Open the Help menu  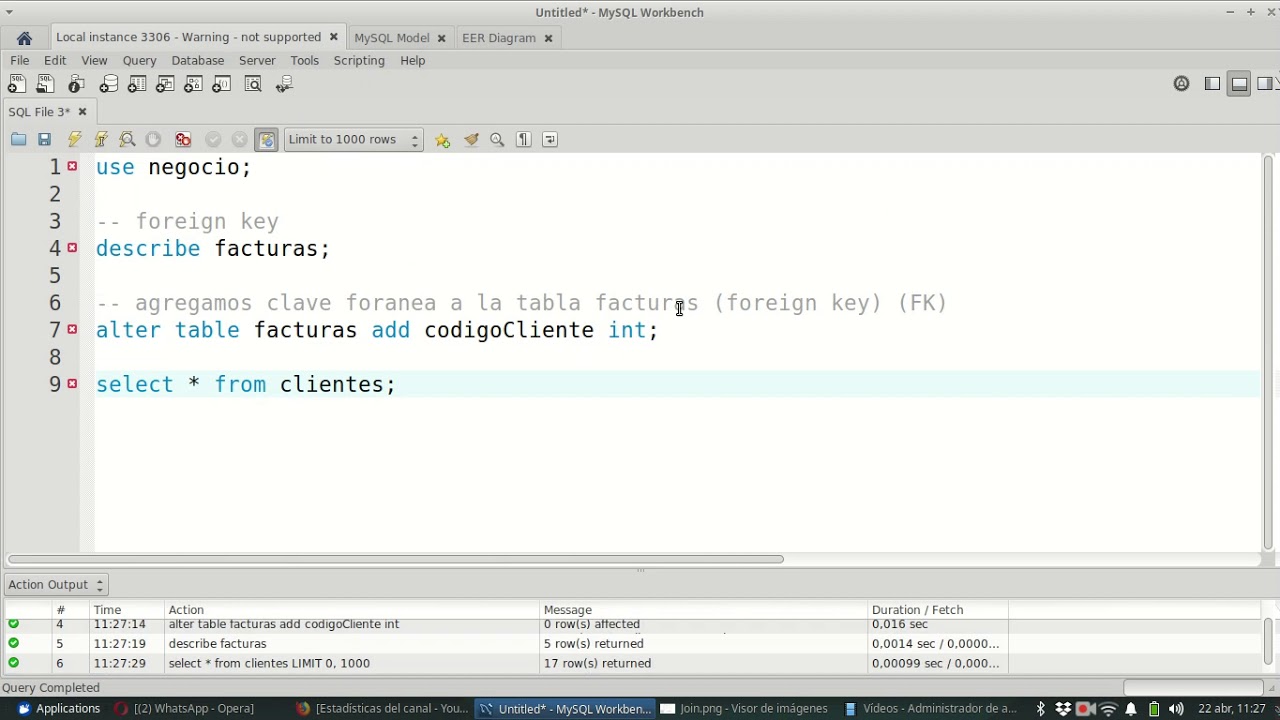[x=412, y=61]
